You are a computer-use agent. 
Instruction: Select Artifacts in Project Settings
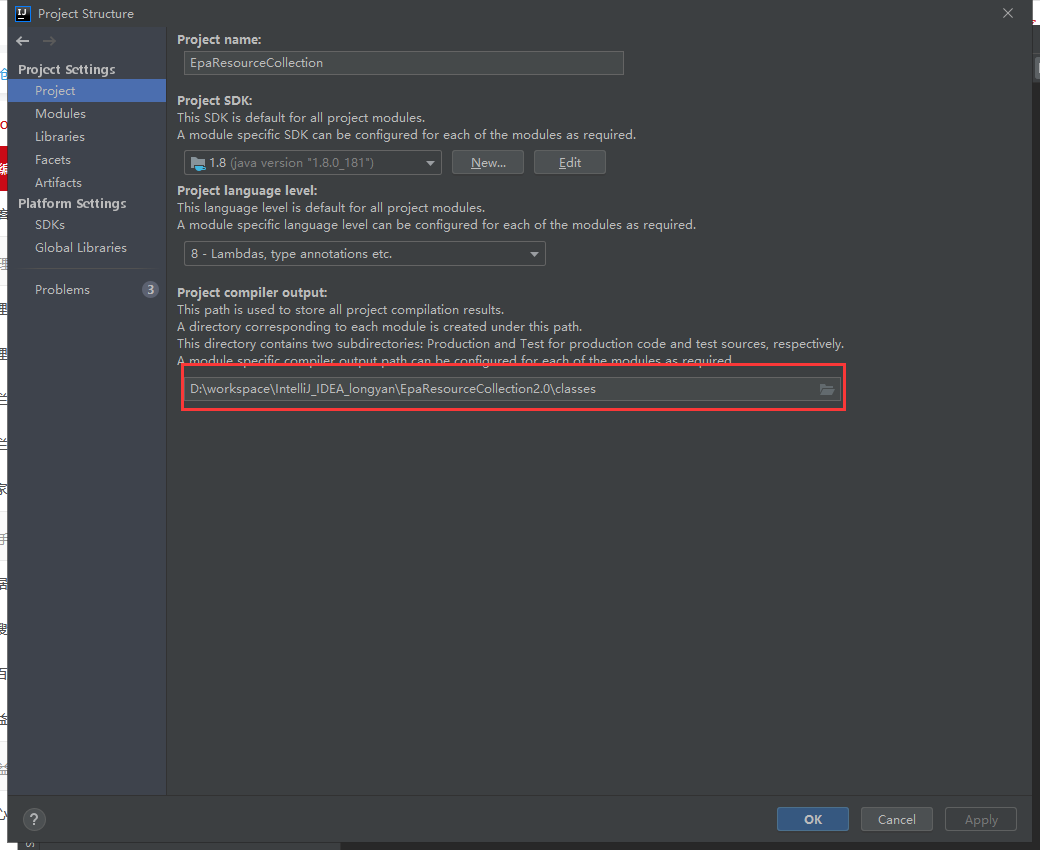point(57,182)
